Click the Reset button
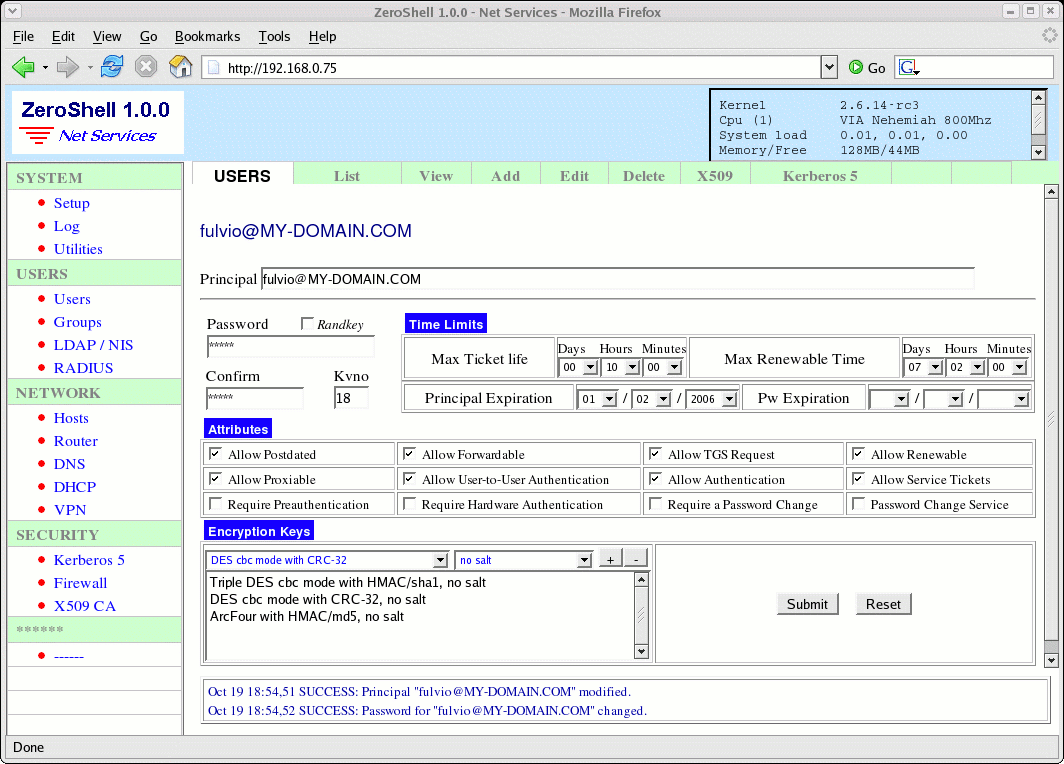The width and height of the screenshot is (1064, 764). 883,604
